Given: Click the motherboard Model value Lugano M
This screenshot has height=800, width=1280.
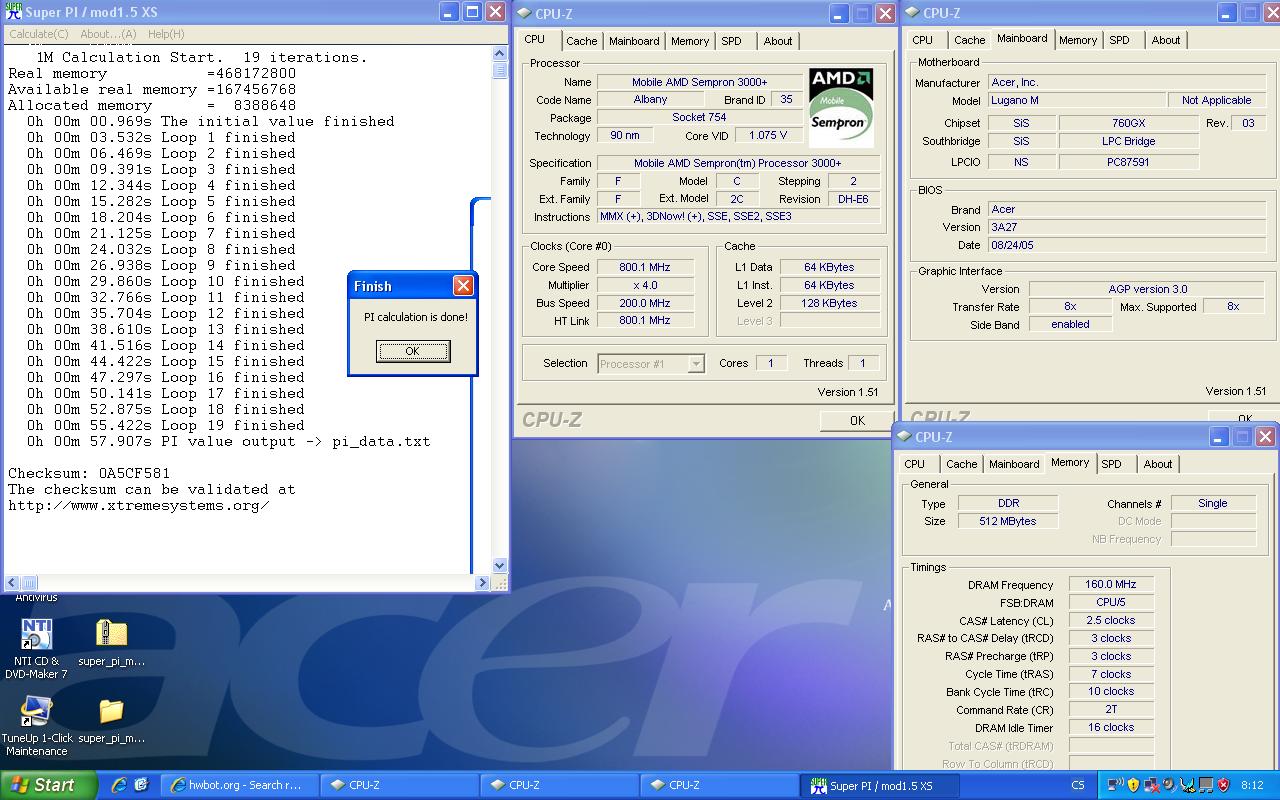Looking at the screenshot, I should click(1077, 100).
